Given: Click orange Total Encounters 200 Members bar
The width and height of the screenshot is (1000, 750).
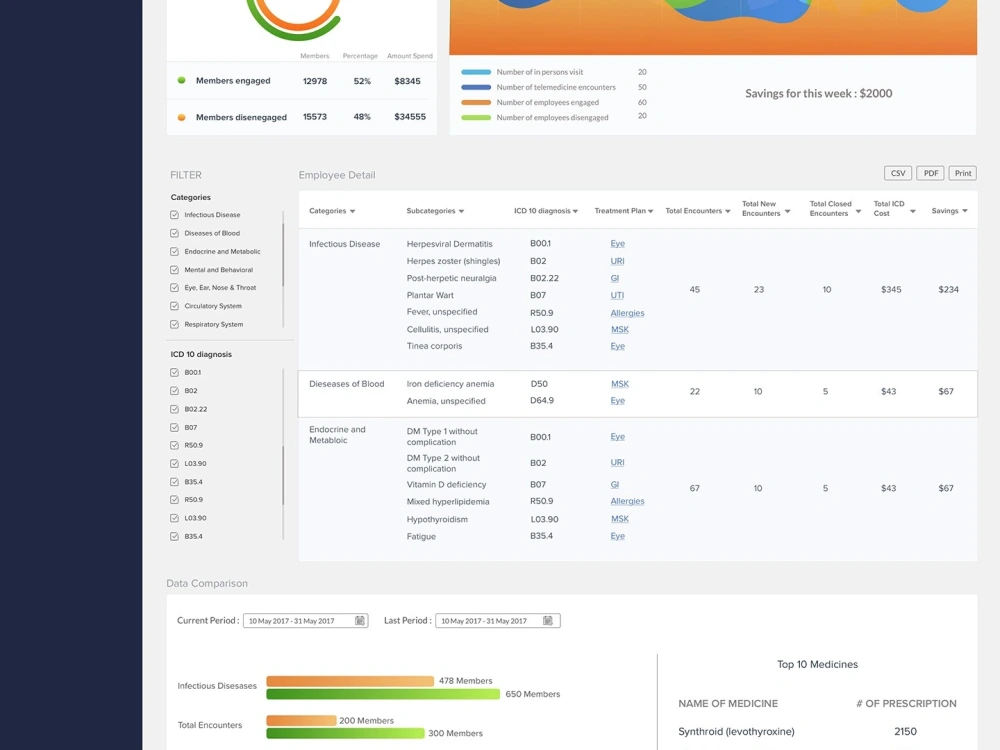Looking at the screenshot, I should tap(301, 721).
